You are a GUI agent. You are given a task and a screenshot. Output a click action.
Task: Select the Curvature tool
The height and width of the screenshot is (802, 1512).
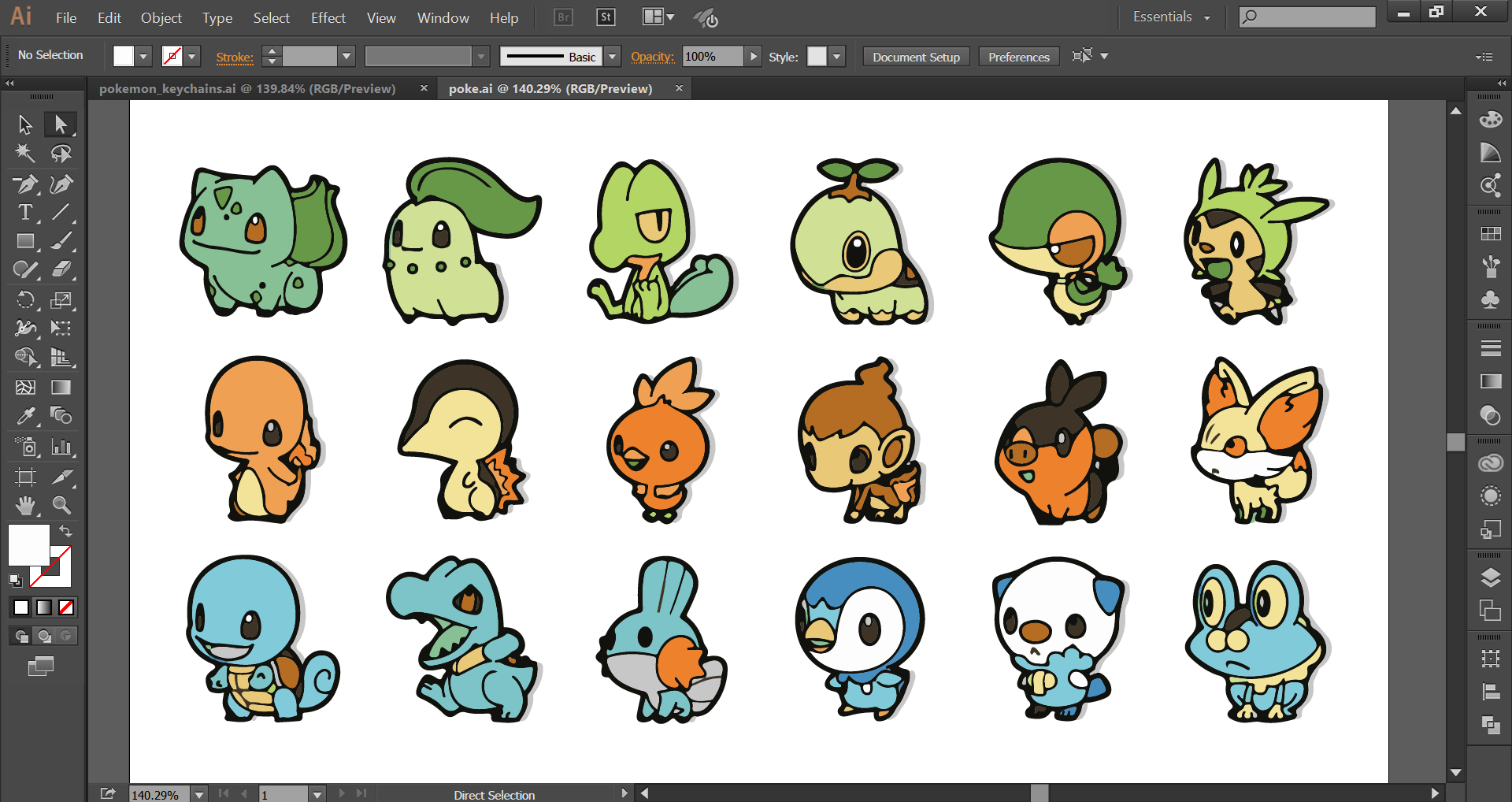click(x=61, y=184)
